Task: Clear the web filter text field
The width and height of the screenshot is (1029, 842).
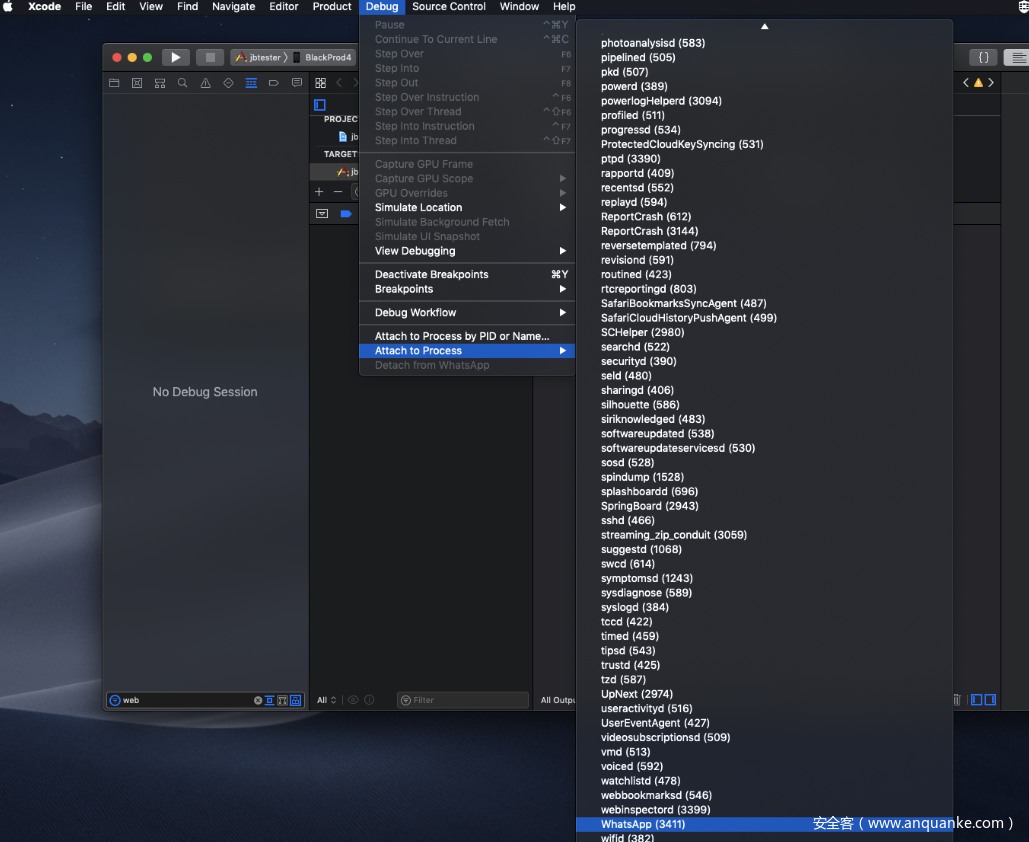Action: pos(258,700)
